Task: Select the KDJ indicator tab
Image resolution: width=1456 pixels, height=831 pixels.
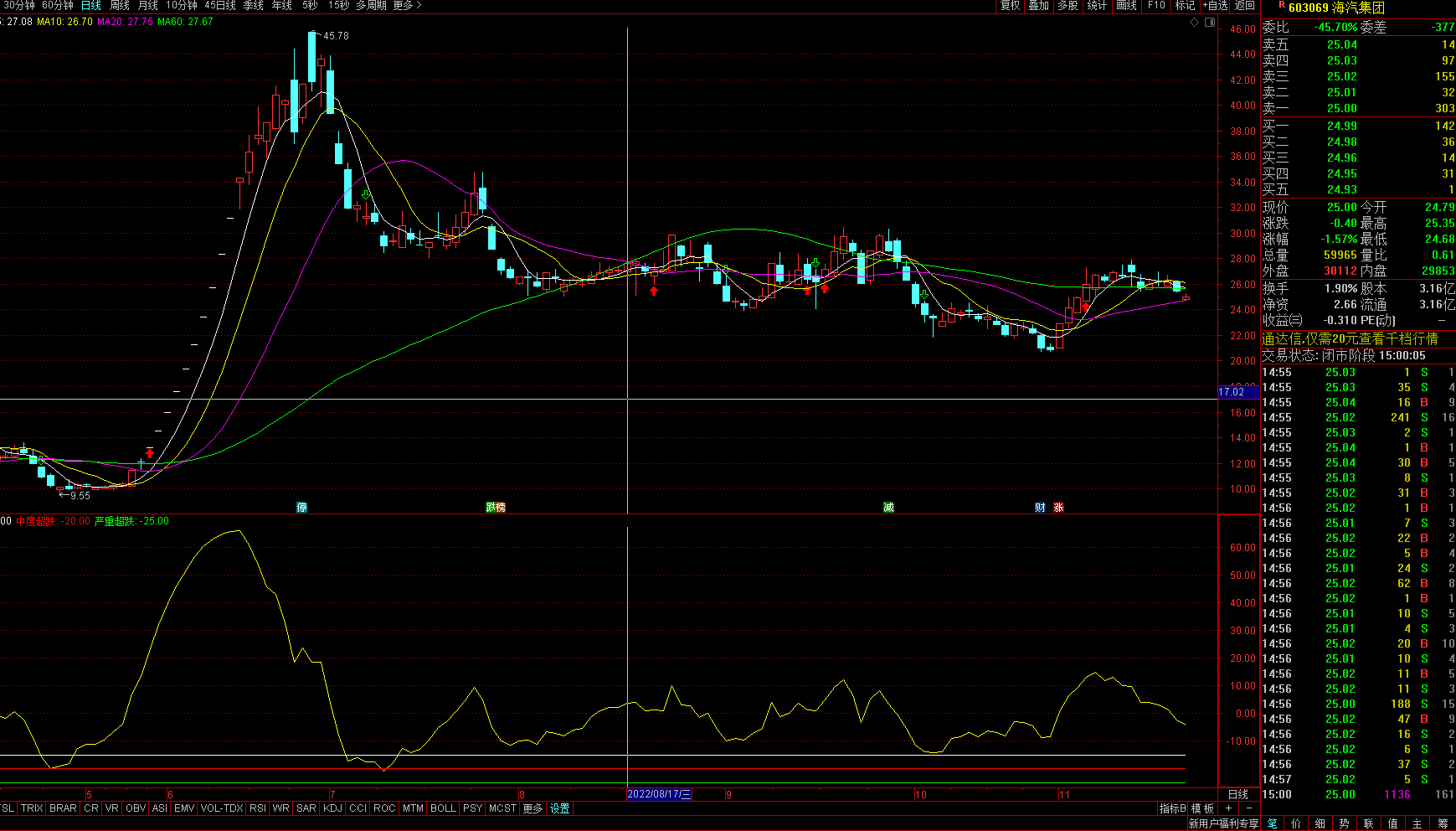Action: [332, 808]
